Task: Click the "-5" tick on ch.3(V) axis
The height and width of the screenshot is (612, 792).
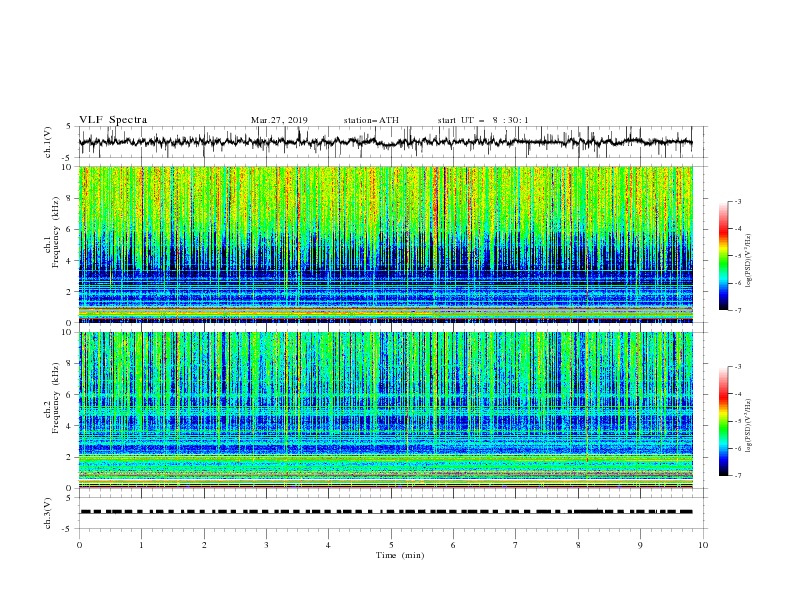Action: point(68,529)
